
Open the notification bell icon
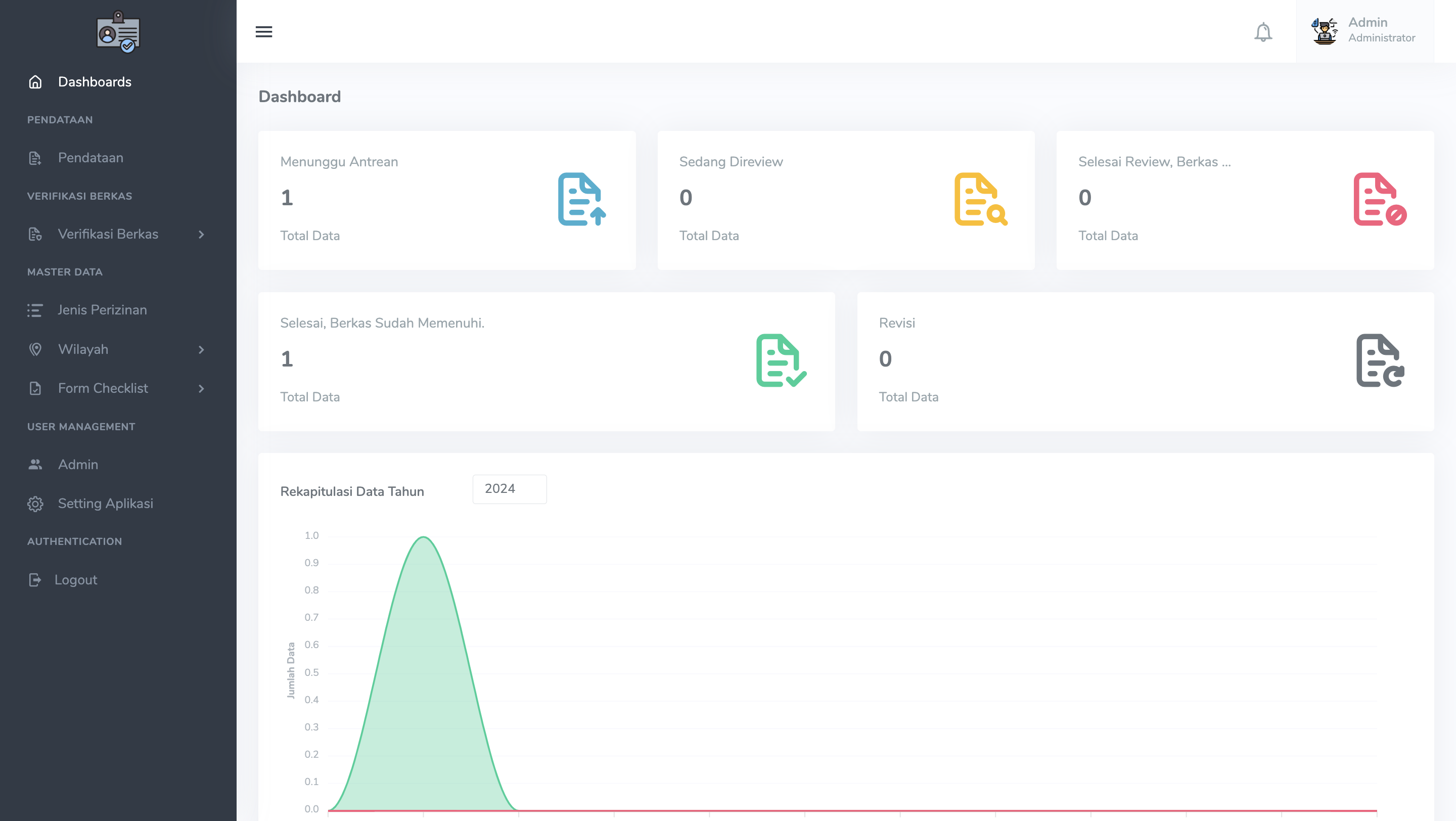1263,32
